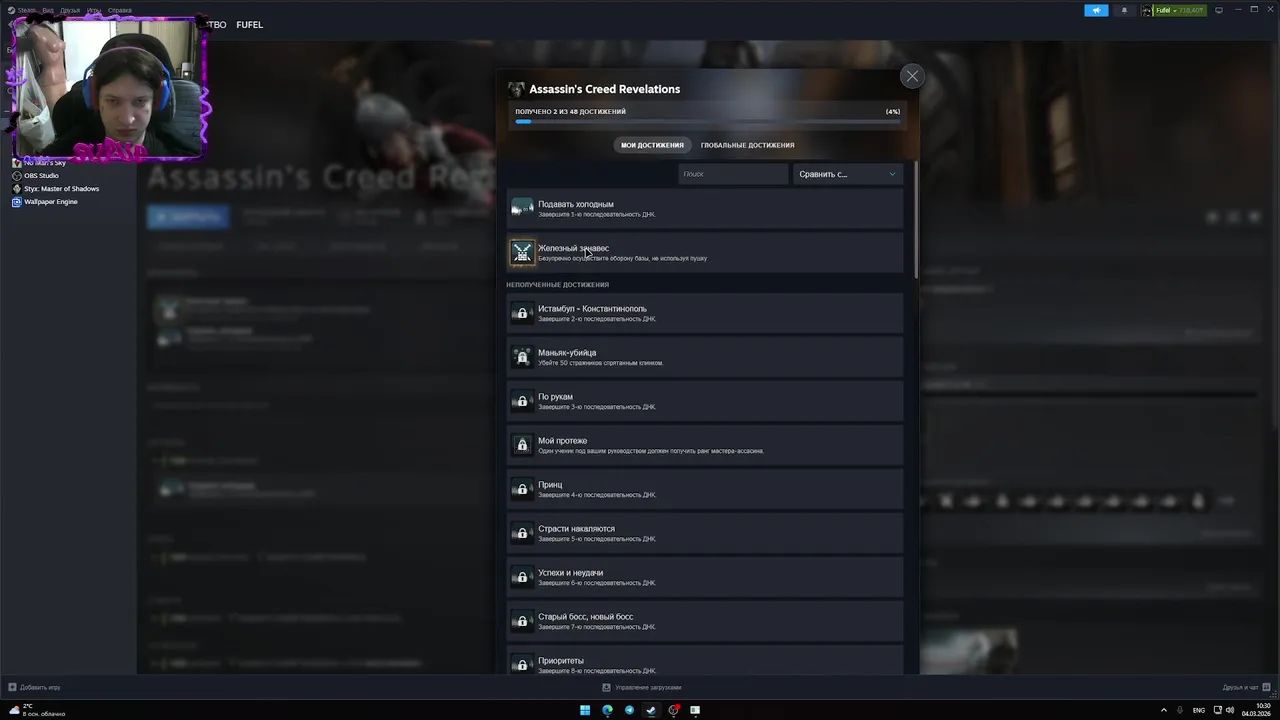The width and height of the screenshot is (1280, 720).
Task: Select the Подавать холодным achievement title
Action: point(576,204)
